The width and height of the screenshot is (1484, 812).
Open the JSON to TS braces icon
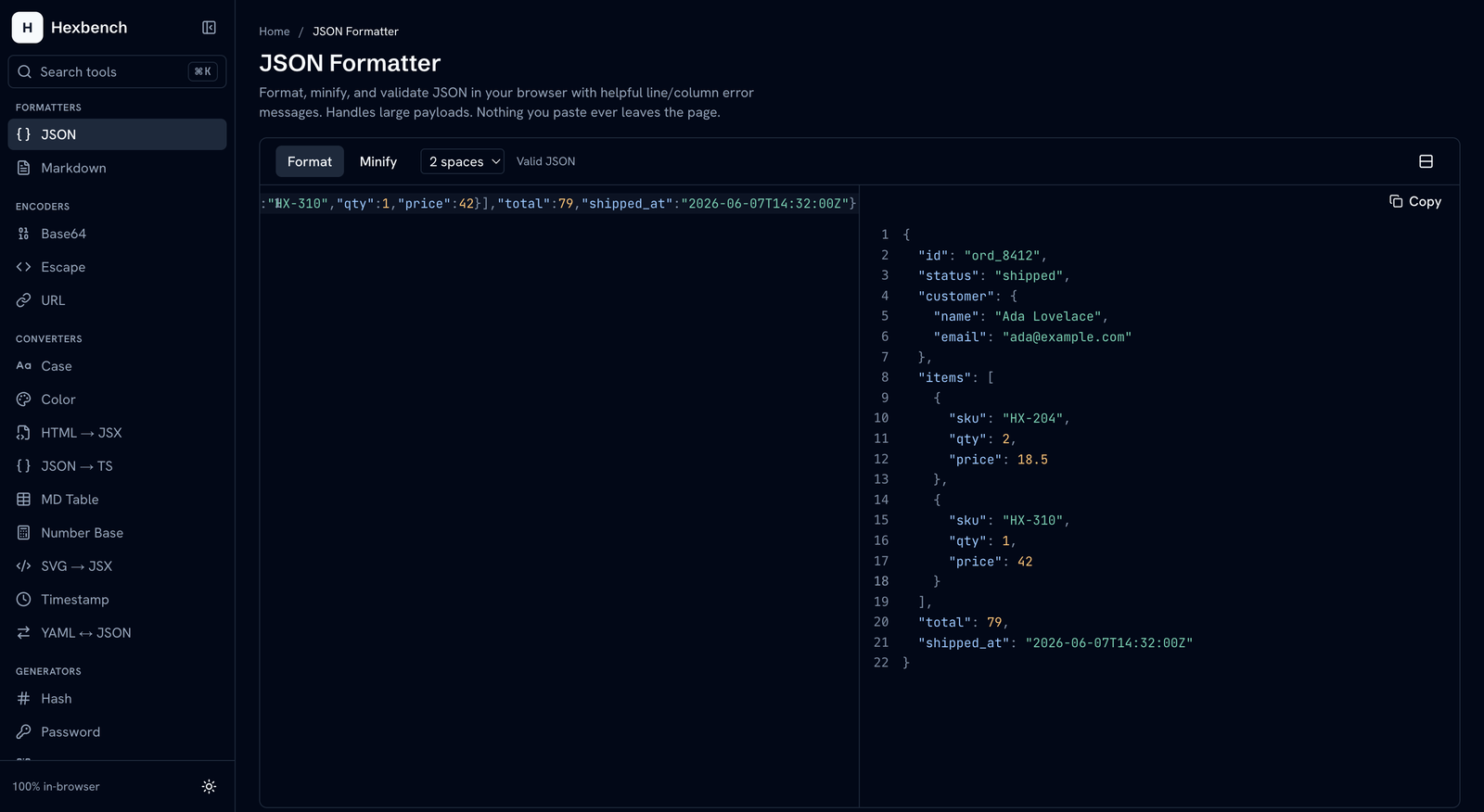tap(23, 466)
